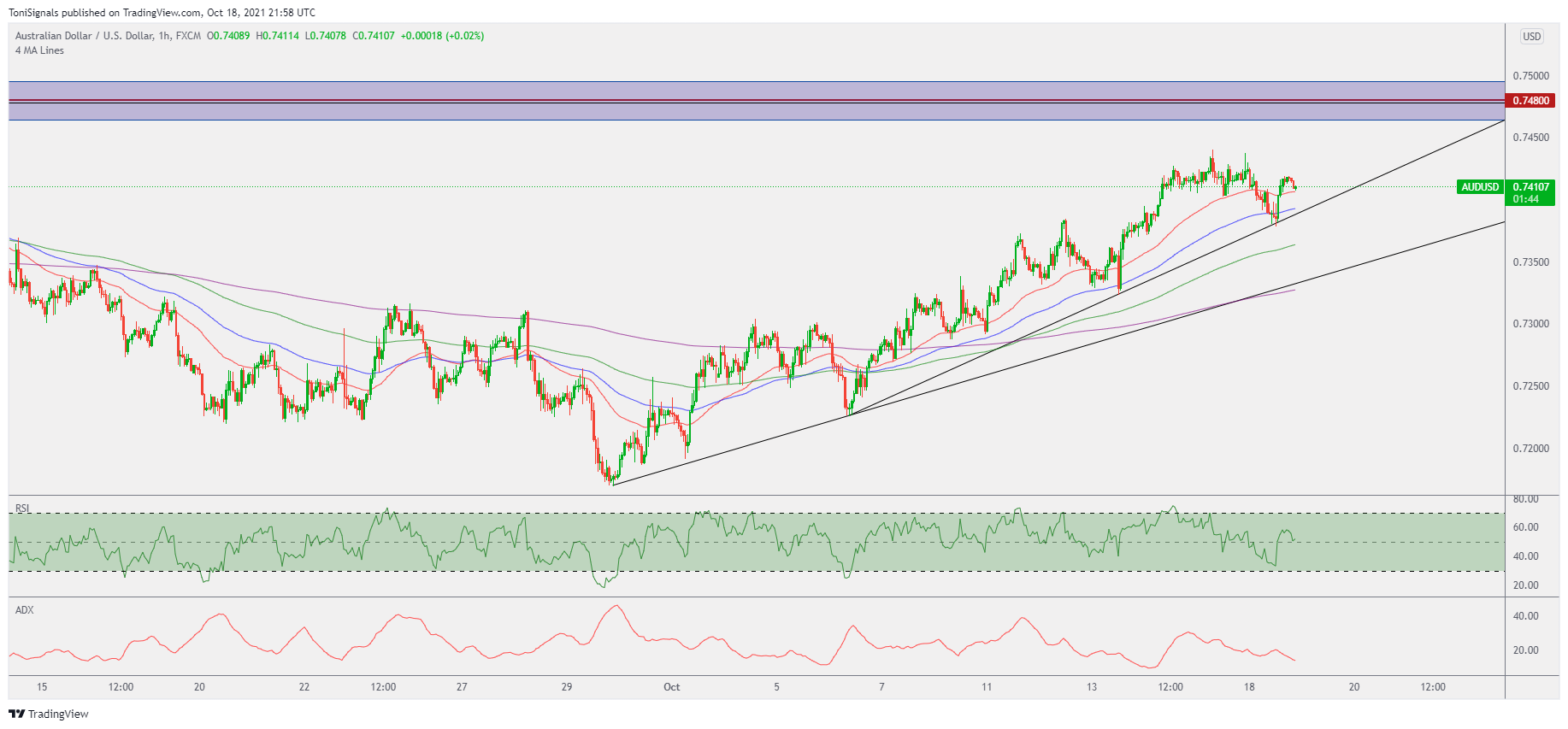
Task: Click the 0.72000 price axis level
Action: [x=1530, y=449]
